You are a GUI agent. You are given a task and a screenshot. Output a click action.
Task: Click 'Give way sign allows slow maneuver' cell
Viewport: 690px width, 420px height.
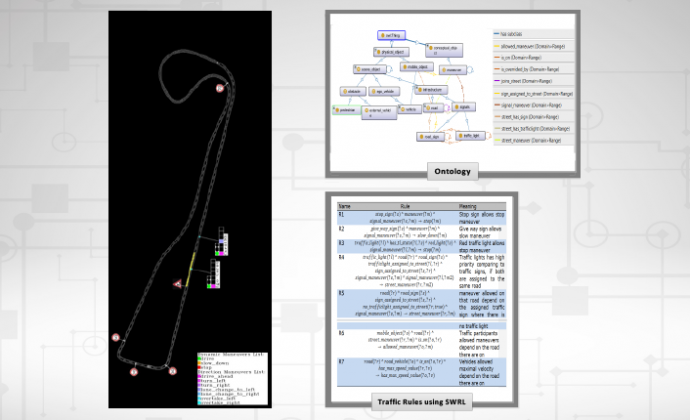(x=481, y=232)
